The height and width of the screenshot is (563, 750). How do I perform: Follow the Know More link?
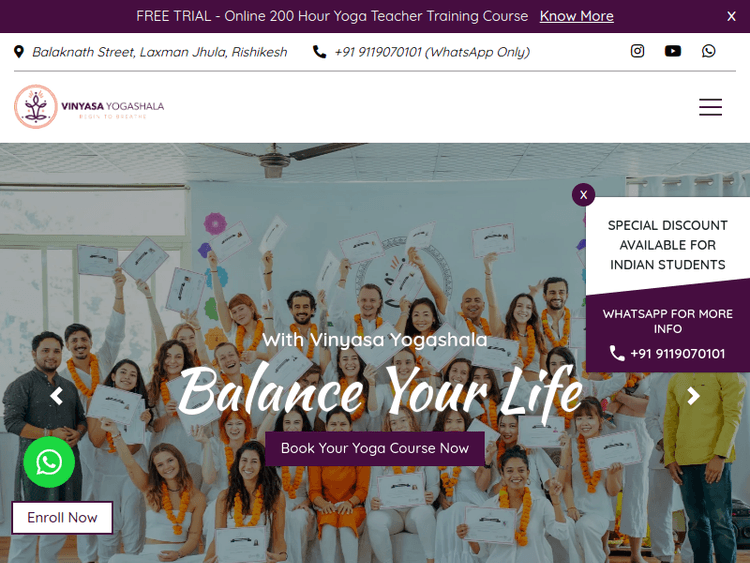click(x=576, y=16)
